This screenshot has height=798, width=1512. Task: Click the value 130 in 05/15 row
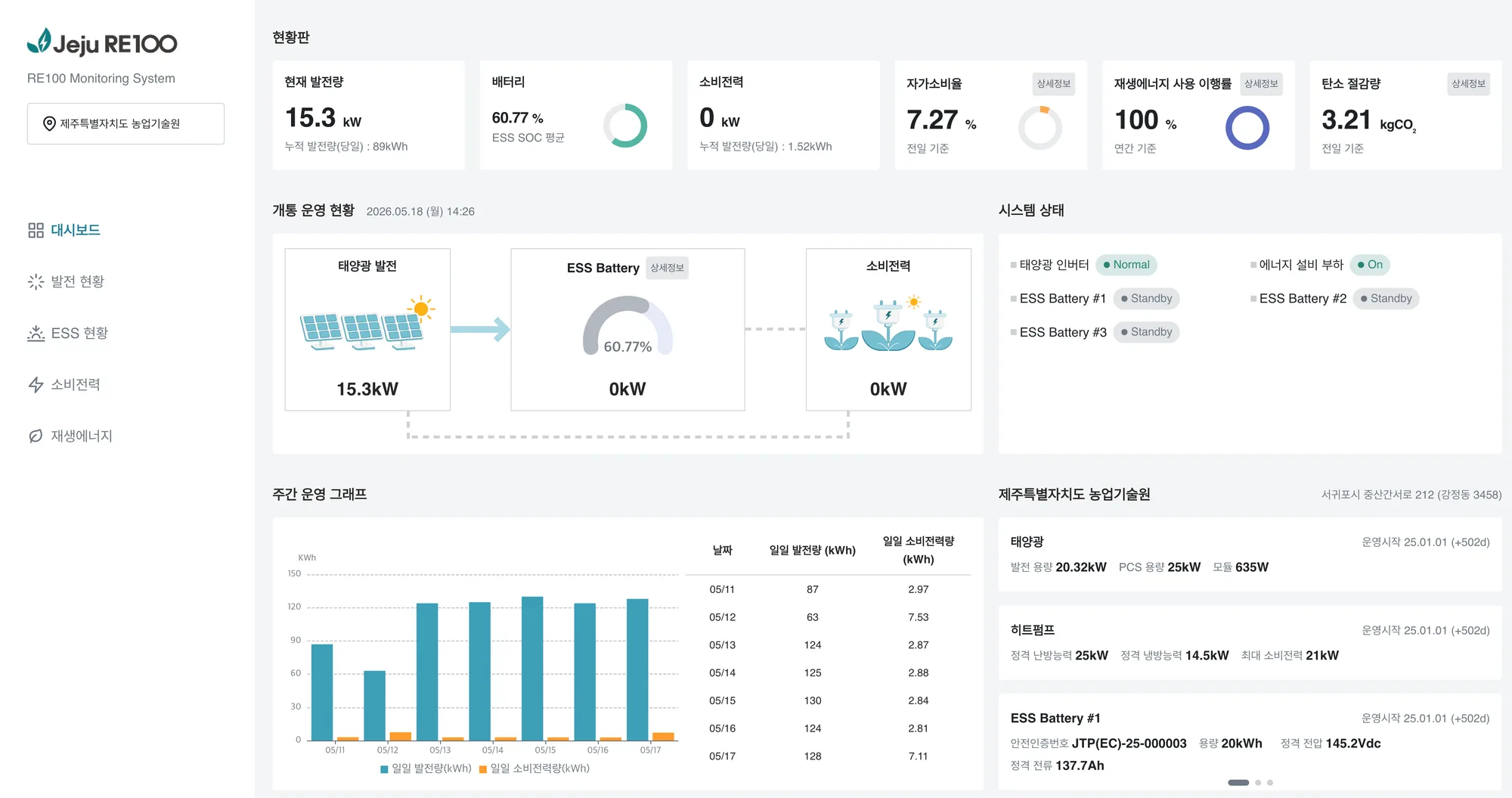[813, 700]
